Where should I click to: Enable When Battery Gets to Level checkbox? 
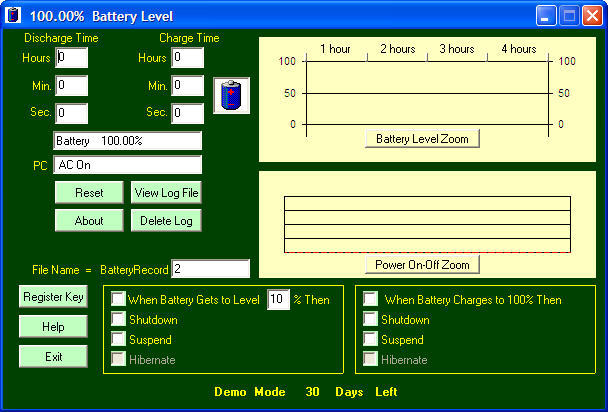119,299
